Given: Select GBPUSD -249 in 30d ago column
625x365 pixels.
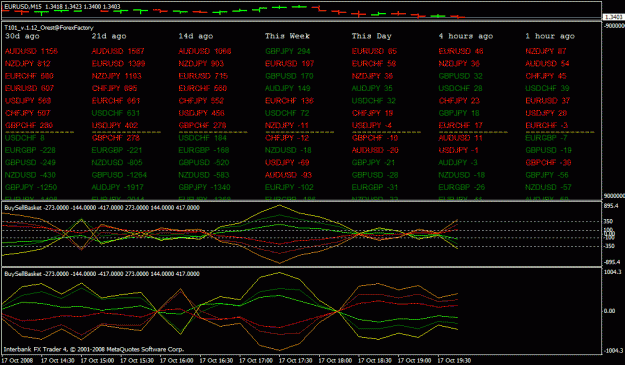Looking at the screenshot, I should (x=30, y=163).
